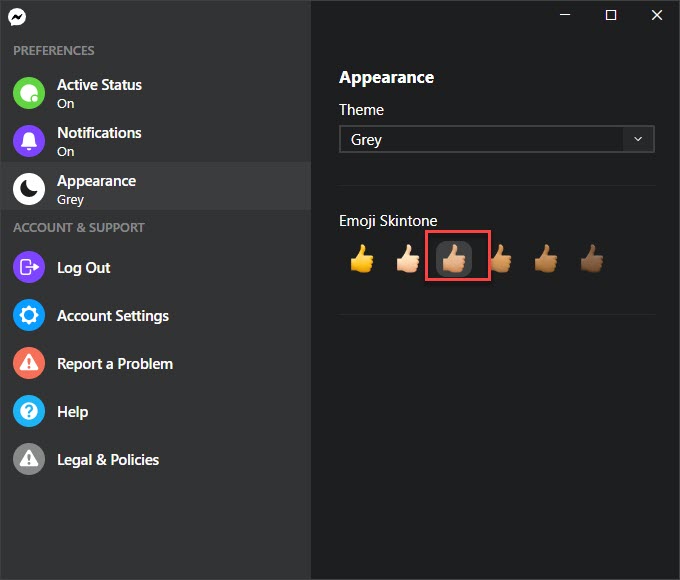Open the Active Status preferences
Viewport: 680px width, 580px height.
pyautogui.click(x=155, y=93)
